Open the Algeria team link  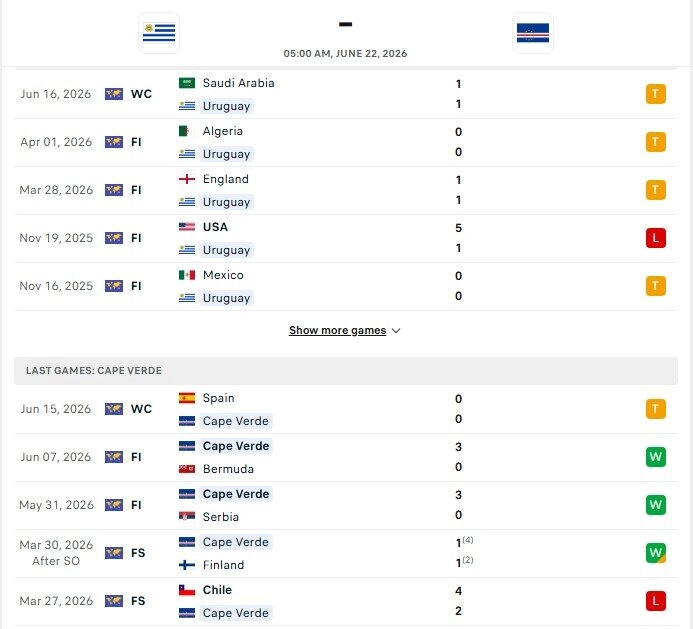click(223, 131)
